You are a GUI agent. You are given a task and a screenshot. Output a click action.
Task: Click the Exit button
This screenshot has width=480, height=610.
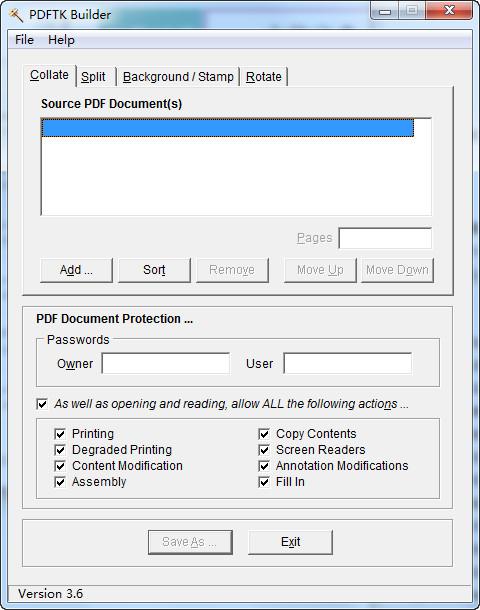coord(291,542)
